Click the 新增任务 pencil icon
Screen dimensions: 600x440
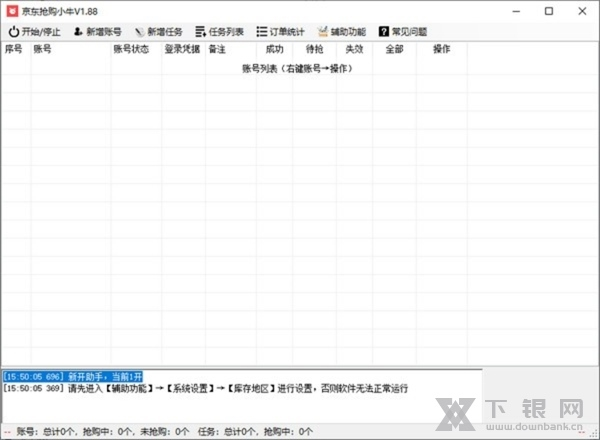pos(139,32)
